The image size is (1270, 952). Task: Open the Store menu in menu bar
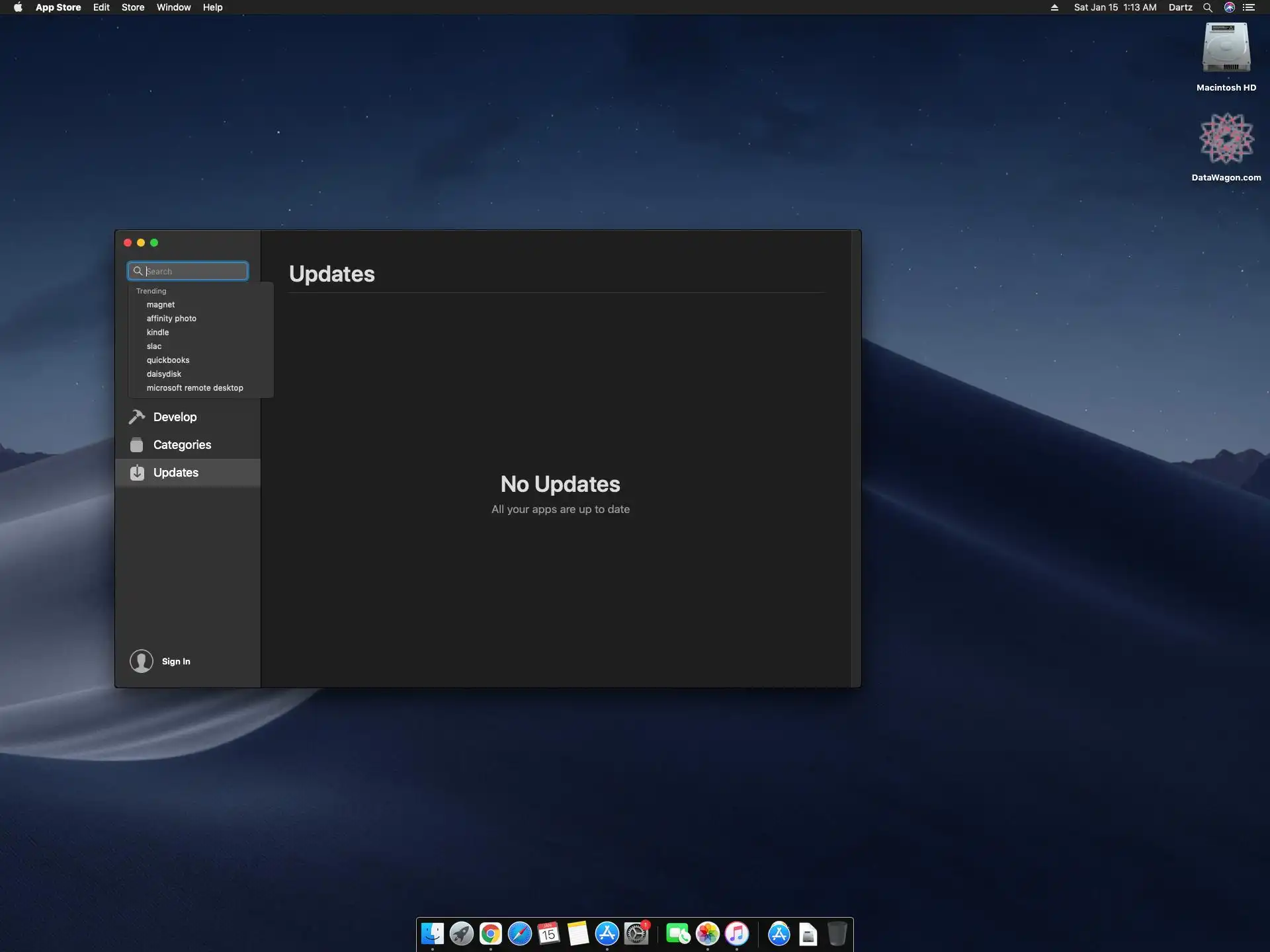[x=133, y=7]
